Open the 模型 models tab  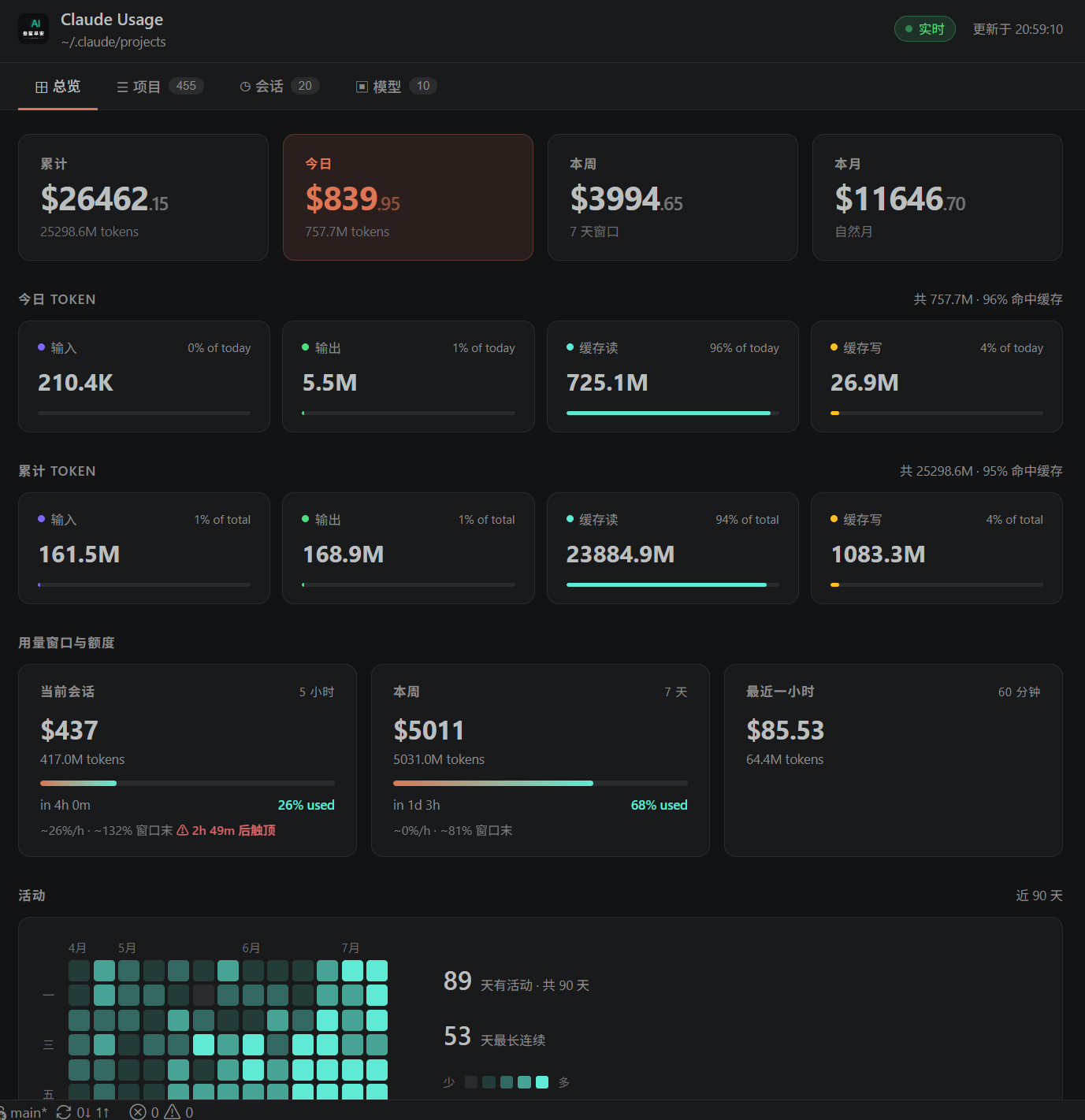(396, 87)
